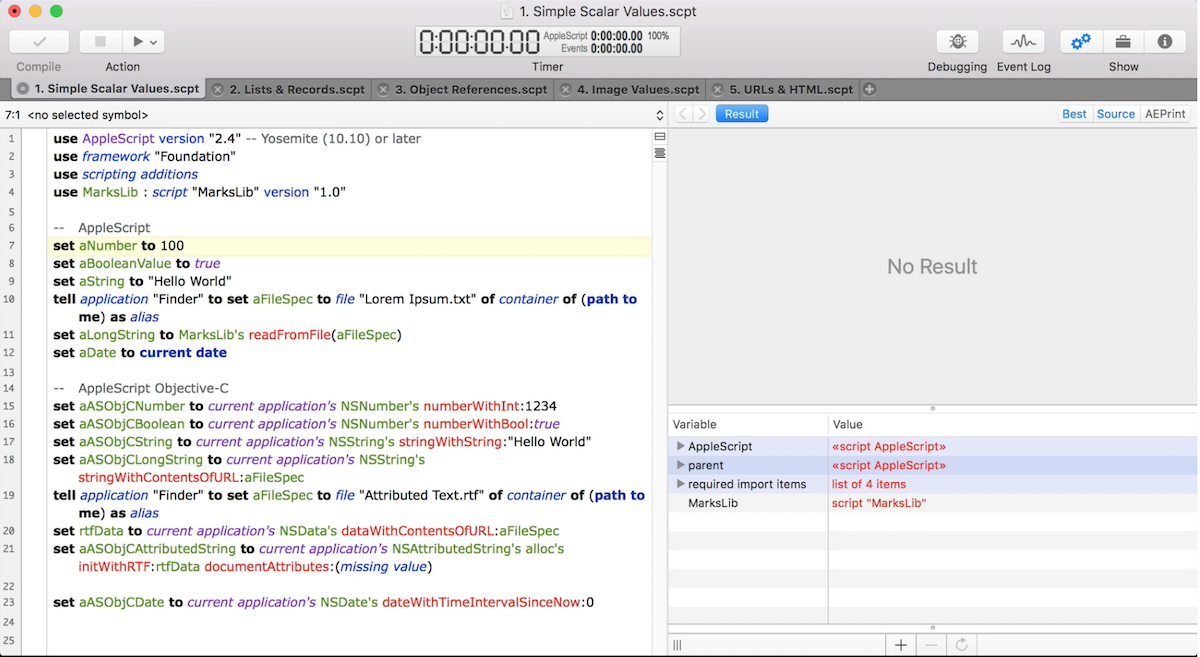Click the split editor icon above scrollbar
The height and width of the screenshot is (657, 1200).
[x=660, y=136]
